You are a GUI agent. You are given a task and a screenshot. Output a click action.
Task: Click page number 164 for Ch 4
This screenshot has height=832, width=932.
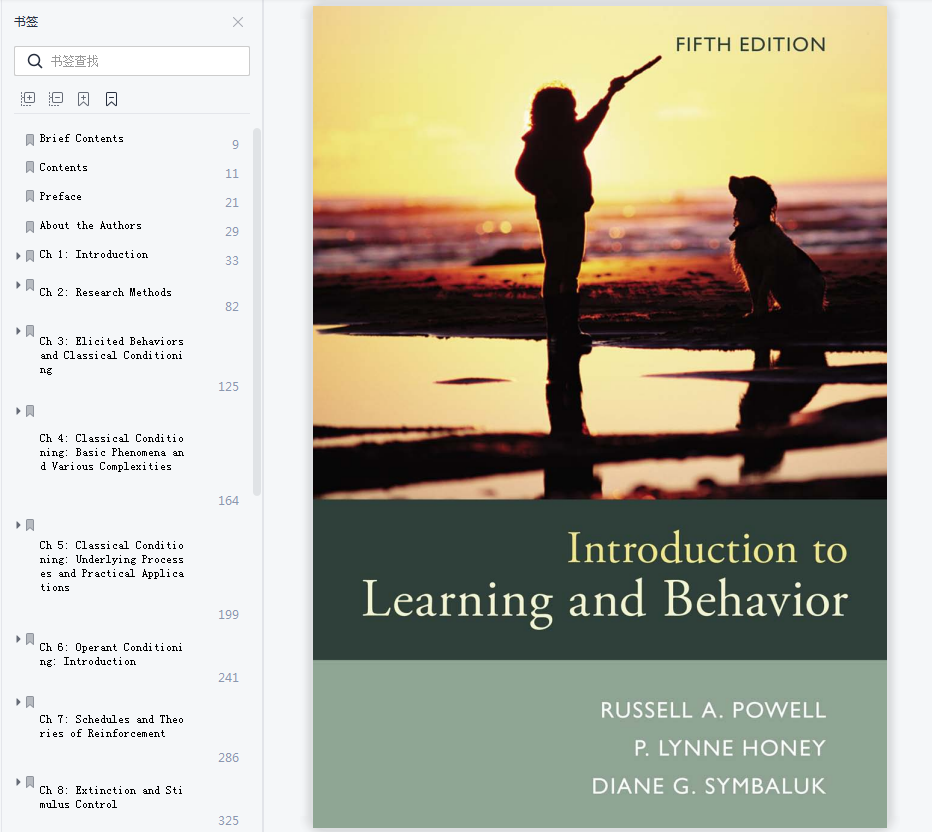coord(228,501)
